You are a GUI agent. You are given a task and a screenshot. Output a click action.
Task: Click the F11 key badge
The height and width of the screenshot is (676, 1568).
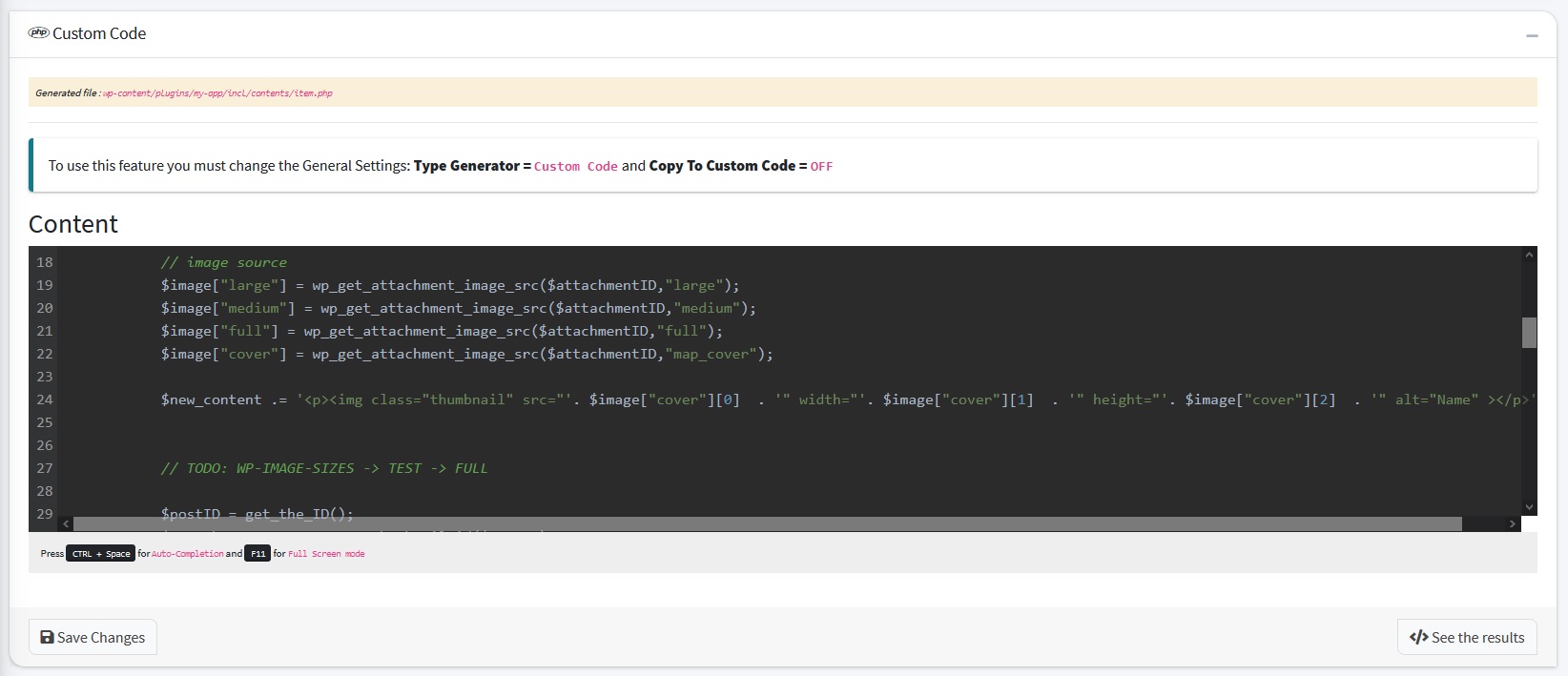(258, 553)
